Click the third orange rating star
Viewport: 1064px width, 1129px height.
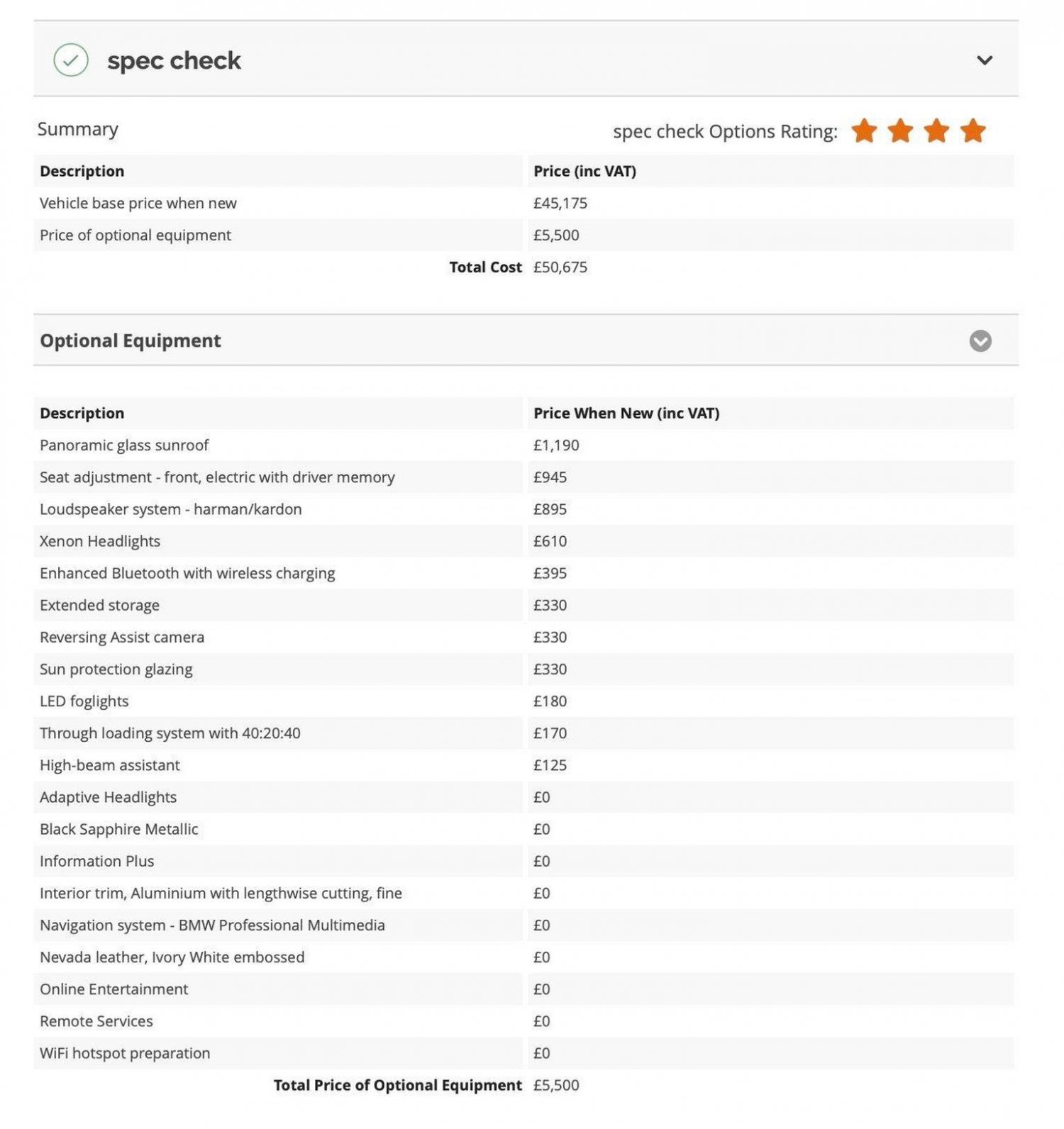[x=936, y=131]
